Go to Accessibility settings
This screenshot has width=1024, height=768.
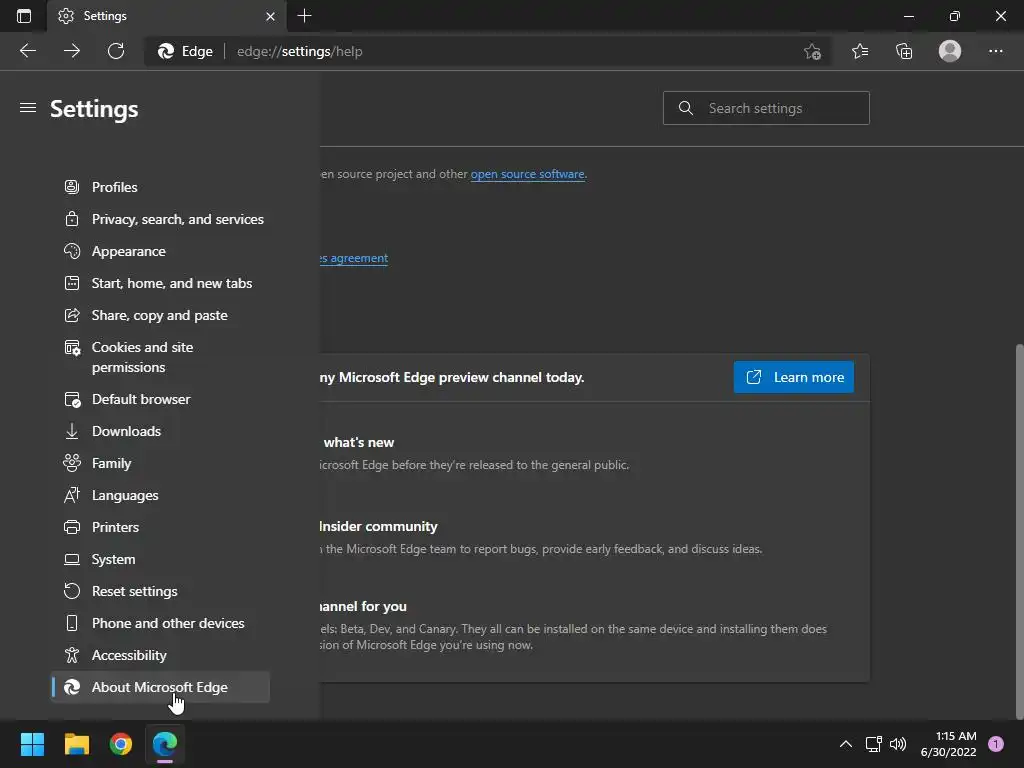point(160,655)
